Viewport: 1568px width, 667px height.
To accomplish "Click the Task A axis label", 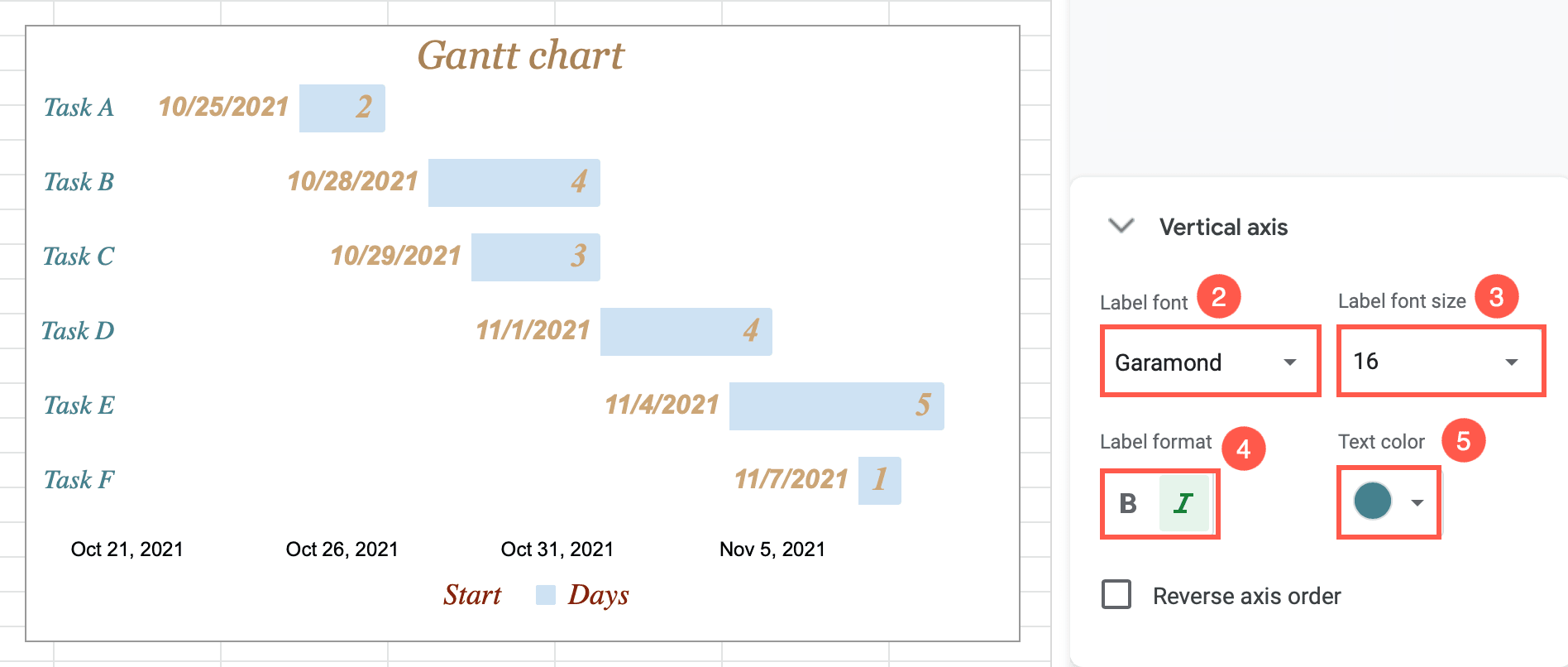I will pos(79,107).
